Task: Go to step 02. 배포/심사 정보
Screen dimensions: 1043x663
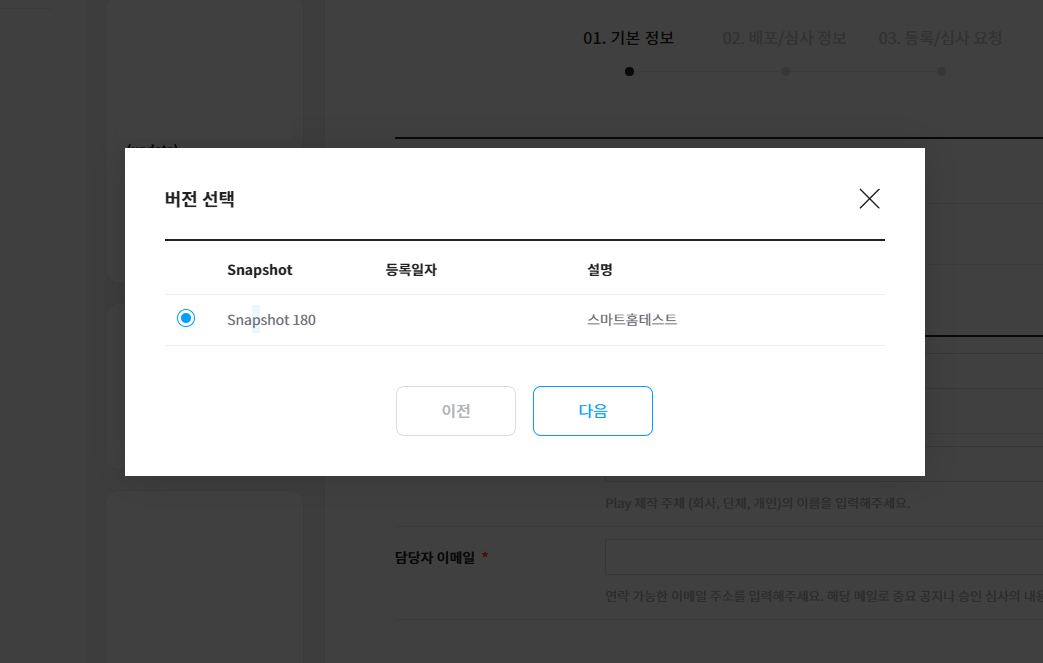Action: (784, 38)
